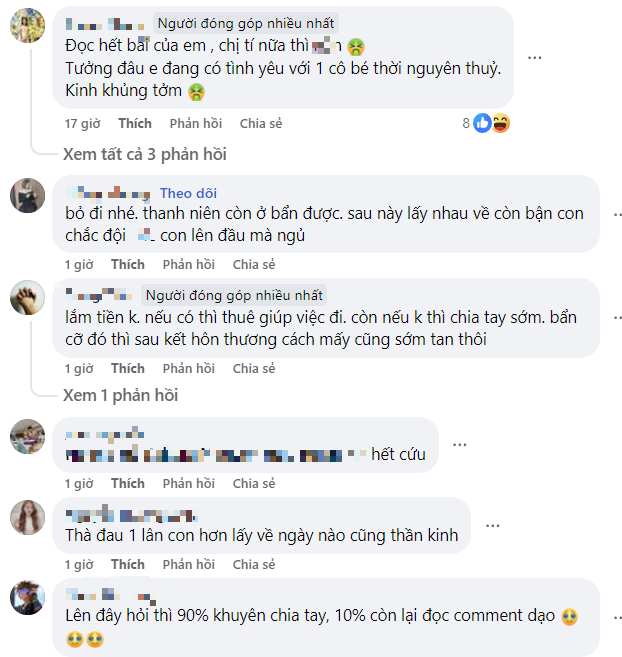Open more options on the 'hết cứu' comment

click(x=459, y=443)
